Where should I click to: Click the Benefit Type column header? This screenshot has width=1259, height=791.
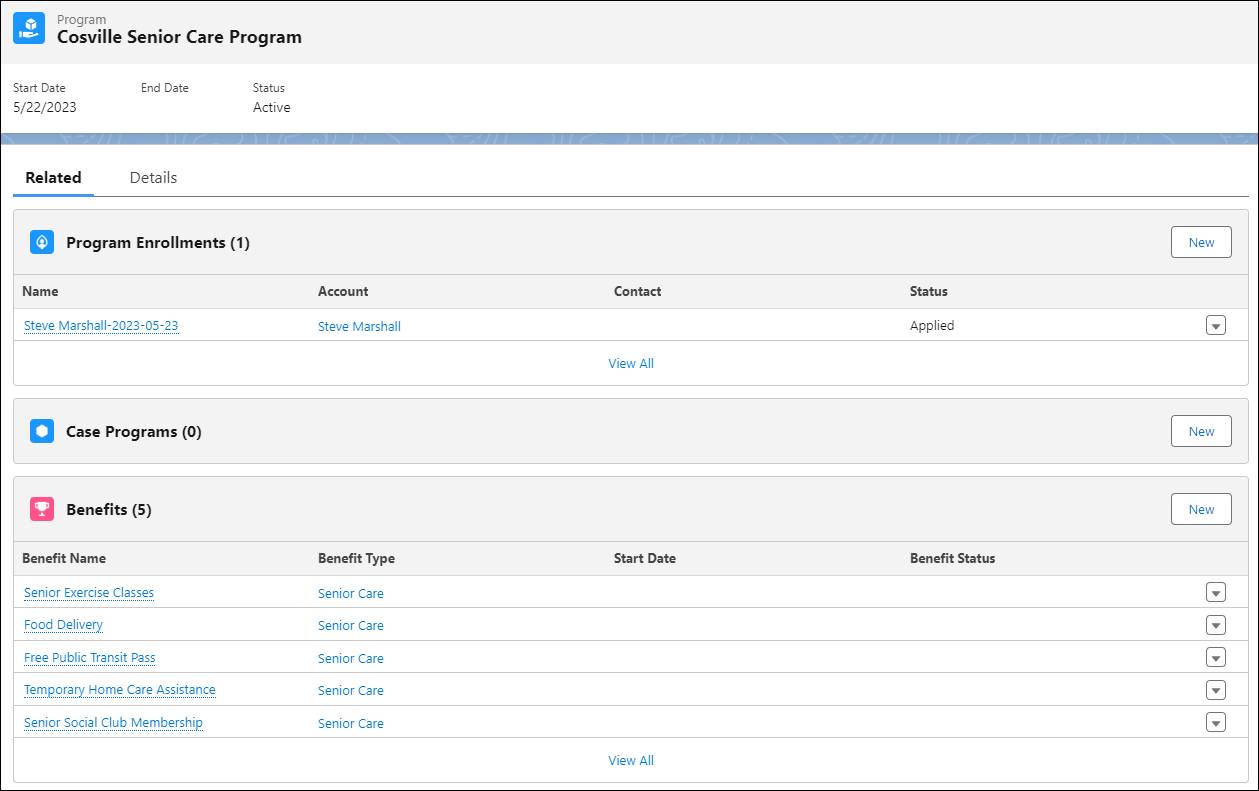click(356, 558)
